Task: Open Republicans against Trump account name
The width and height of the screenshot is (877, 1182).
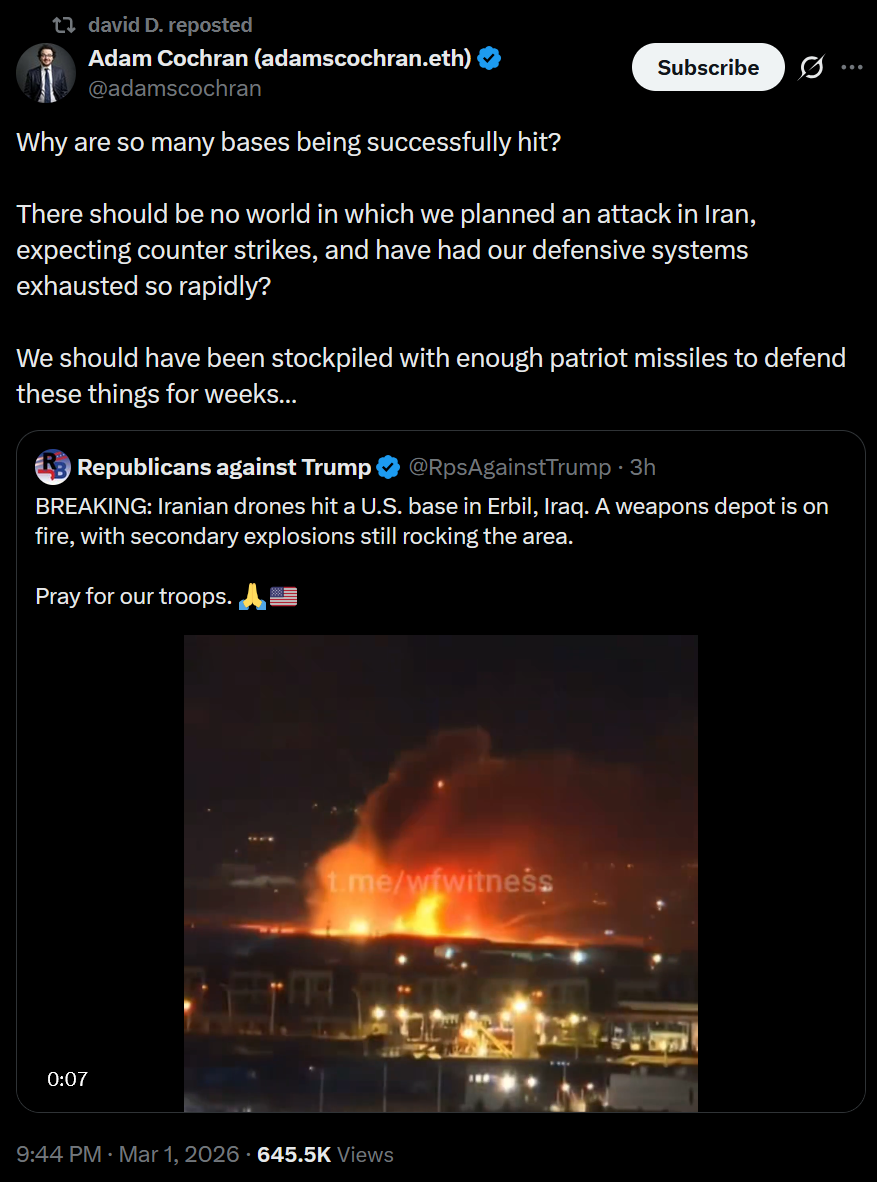Action: coord(224,467)
